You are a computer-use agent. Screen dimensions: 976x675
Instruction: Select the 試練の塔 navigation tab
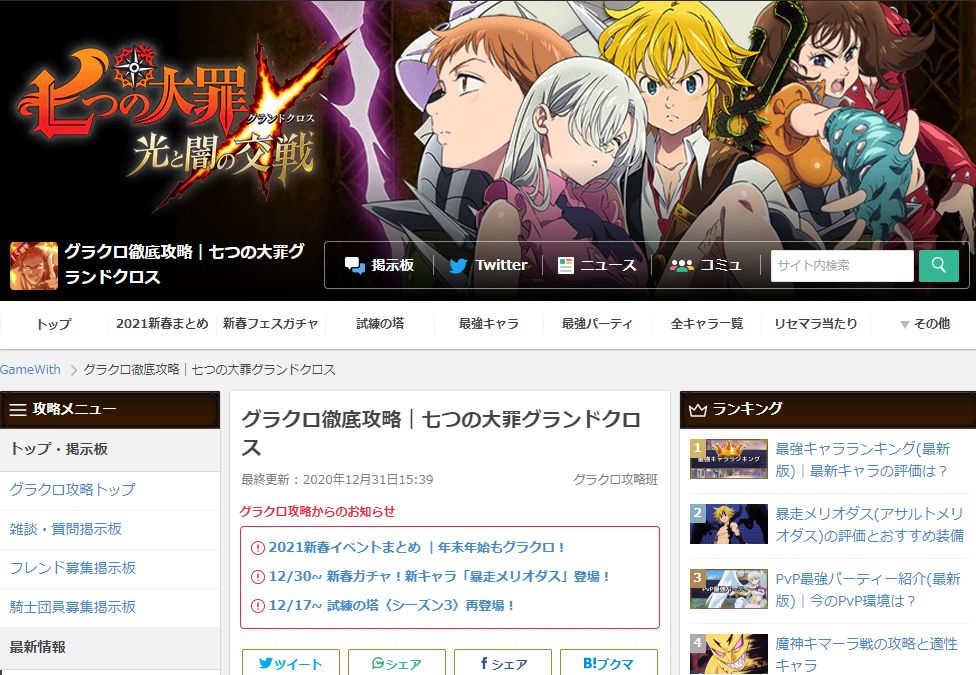[380, 324]
